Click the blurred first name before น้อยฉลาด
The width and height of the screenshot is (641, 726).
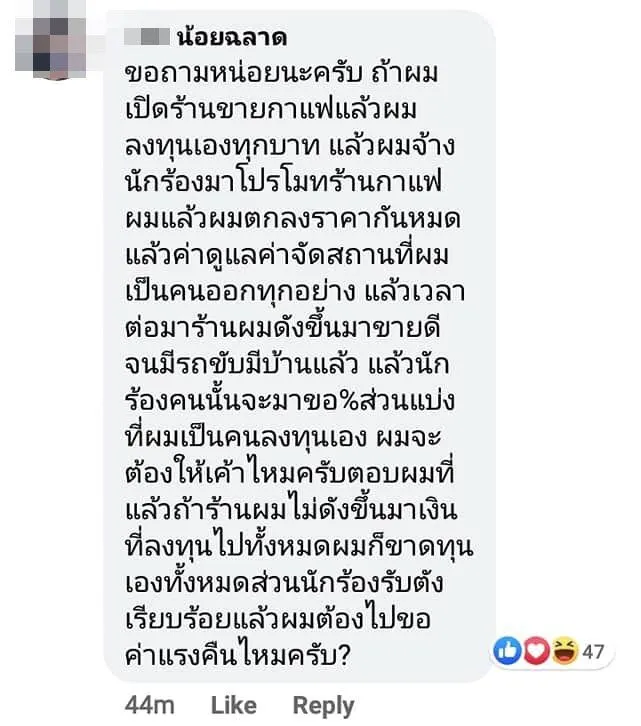147,37
